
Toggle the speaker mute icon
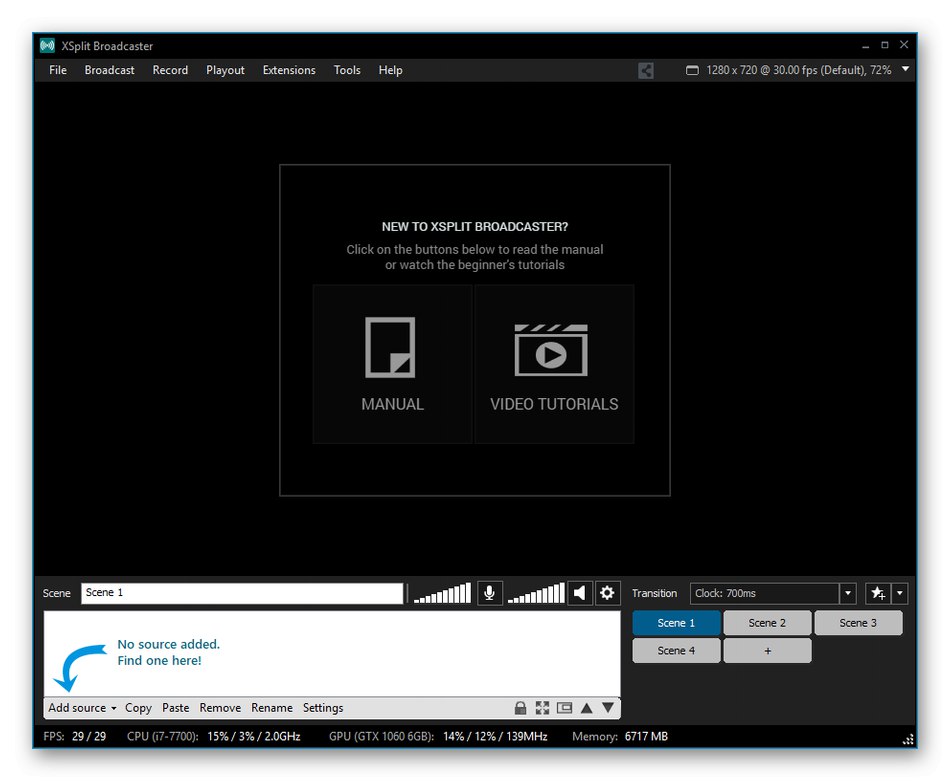point(580,593)
